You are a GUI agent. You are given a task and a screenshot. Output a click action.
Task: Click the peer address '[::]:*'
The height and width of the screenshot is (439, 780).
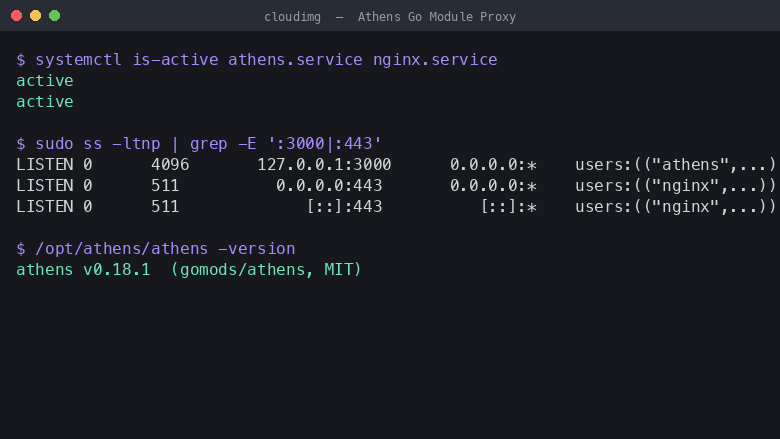click(509, 206)
